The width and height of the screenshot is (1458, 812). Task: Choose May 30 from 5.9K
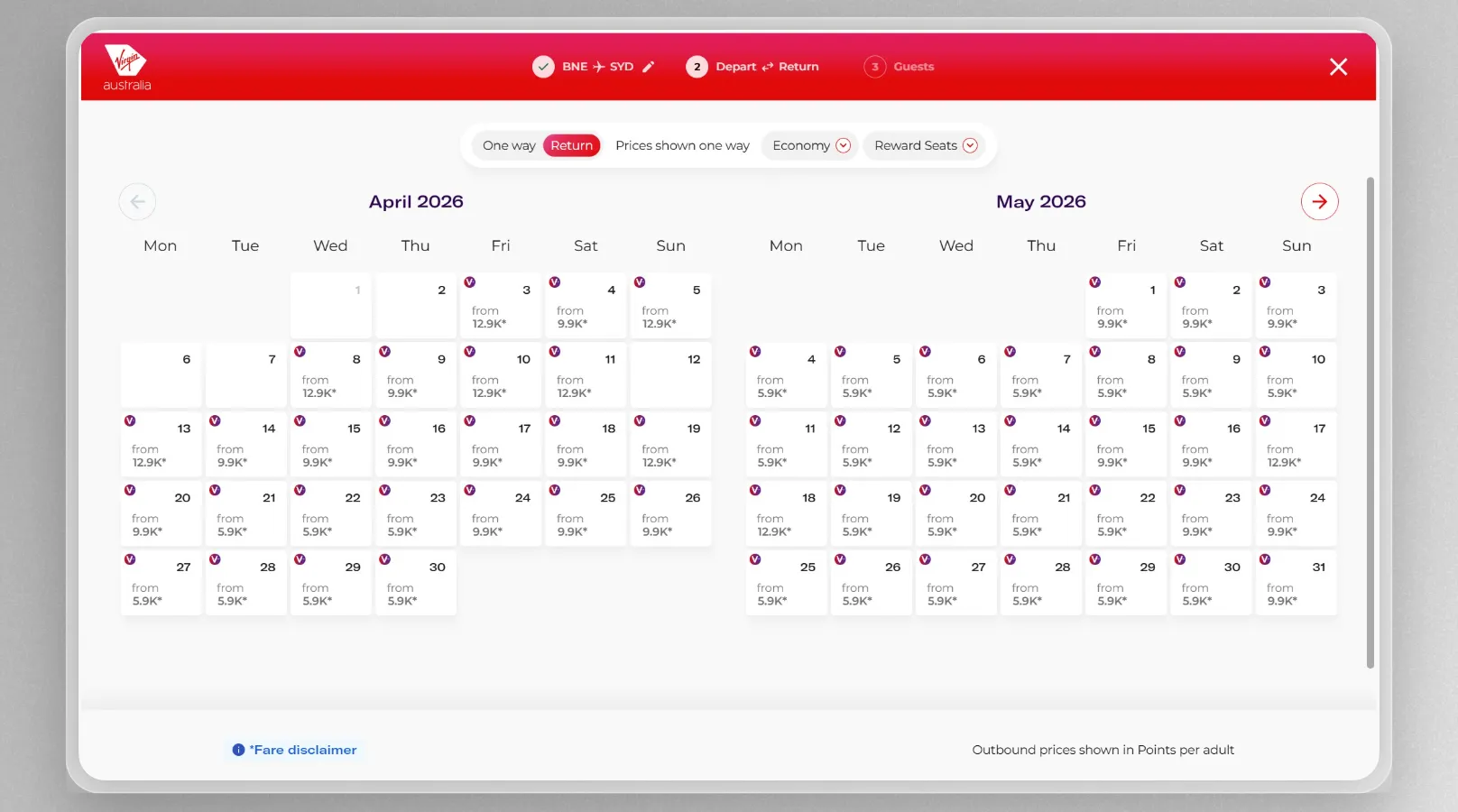(x=1212, y=583)
